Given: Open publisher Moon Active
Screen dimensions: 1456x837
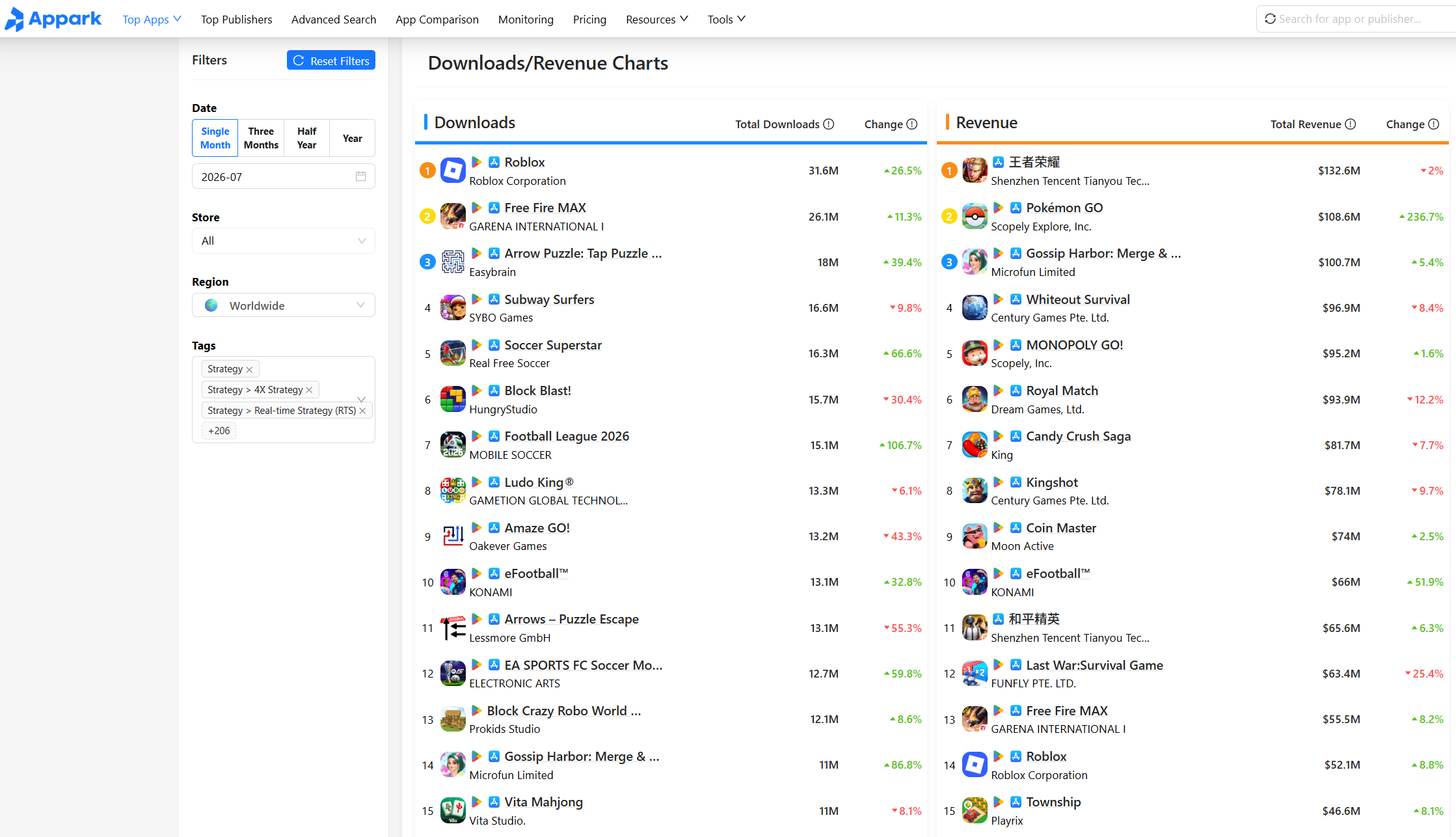Looking at the screenshot, I should (x=1022, y=546).
